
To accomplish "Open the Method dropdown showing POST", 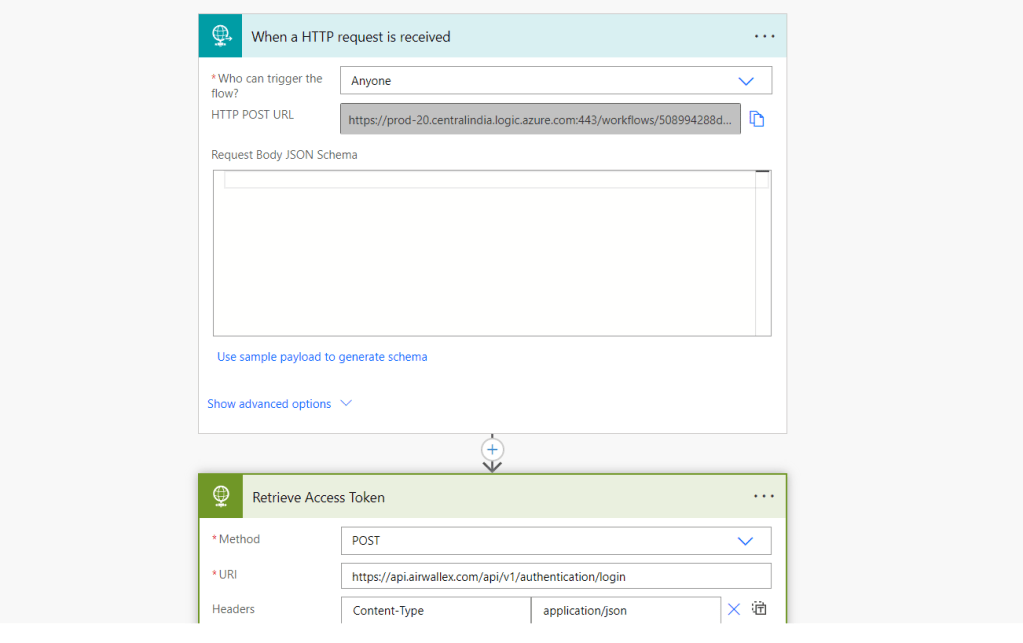I will tap(555, 541).
